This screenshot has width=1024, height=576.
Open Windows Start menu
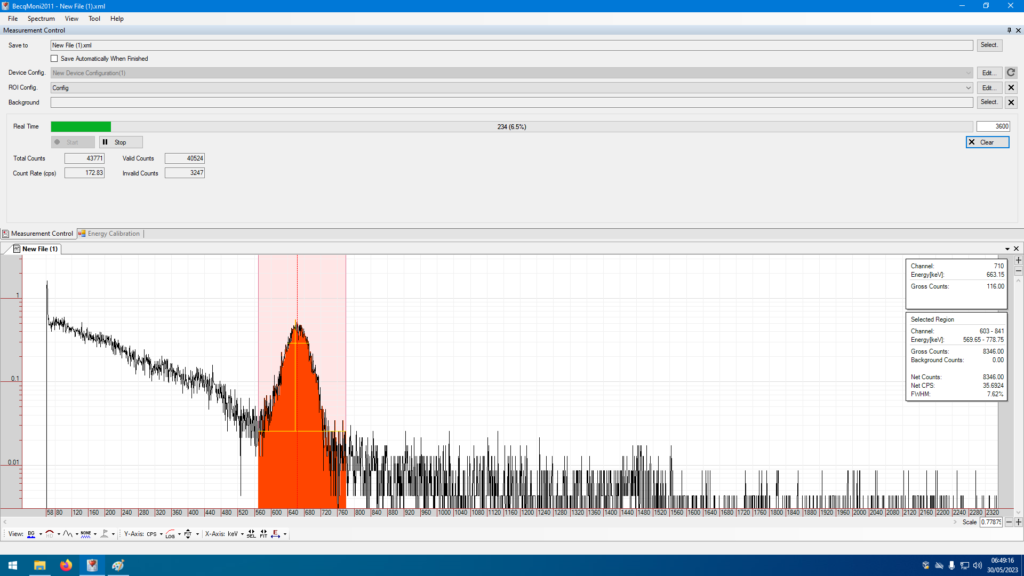(12, 565)
